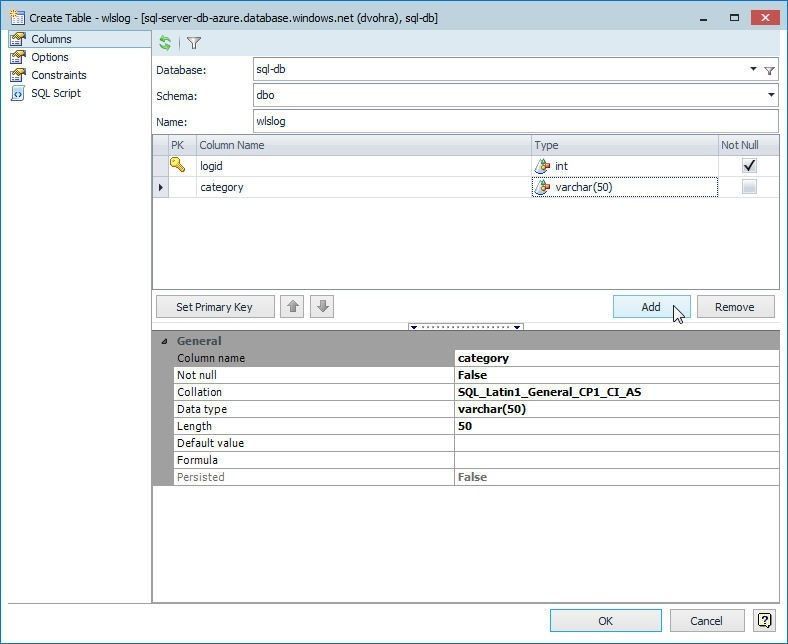Click the row indicator arrow for category row
The width and height of the screenshot is (788, 644).
click(161, 187)
